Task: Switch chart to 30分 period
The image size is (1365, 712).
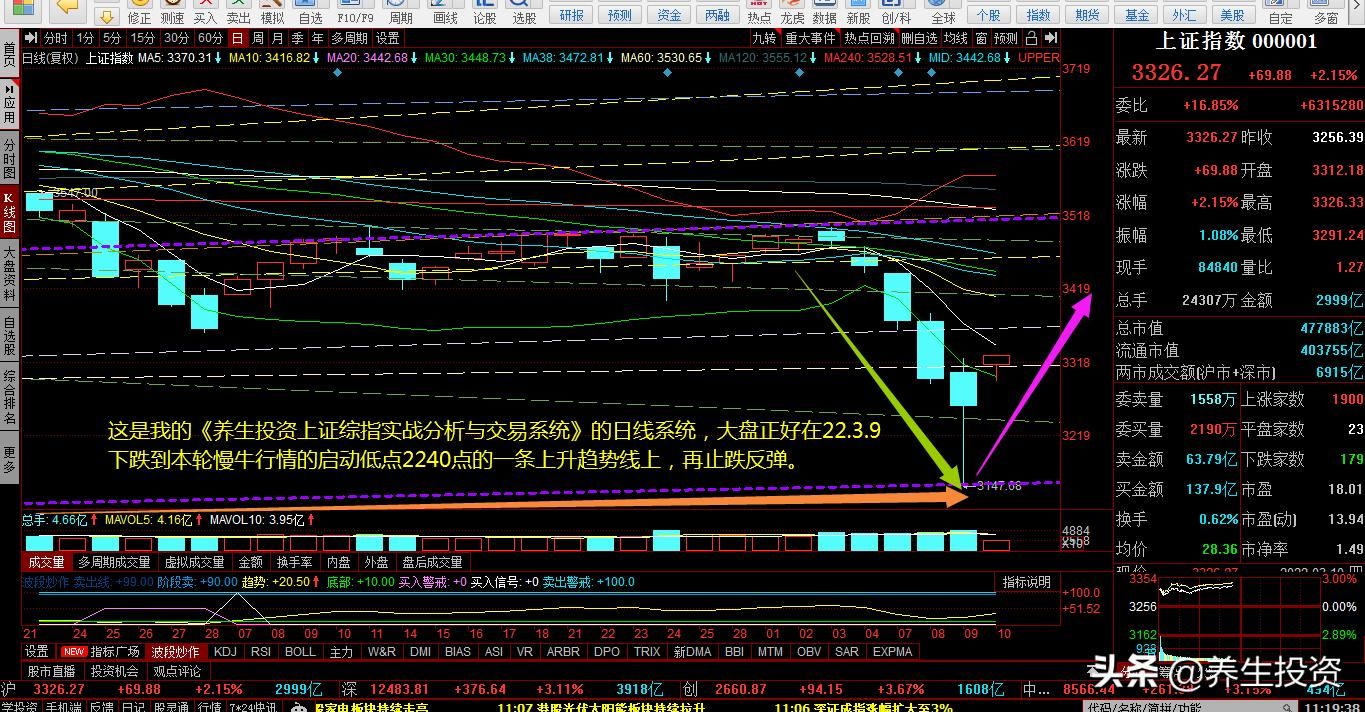Action: [x=177, y=38]
